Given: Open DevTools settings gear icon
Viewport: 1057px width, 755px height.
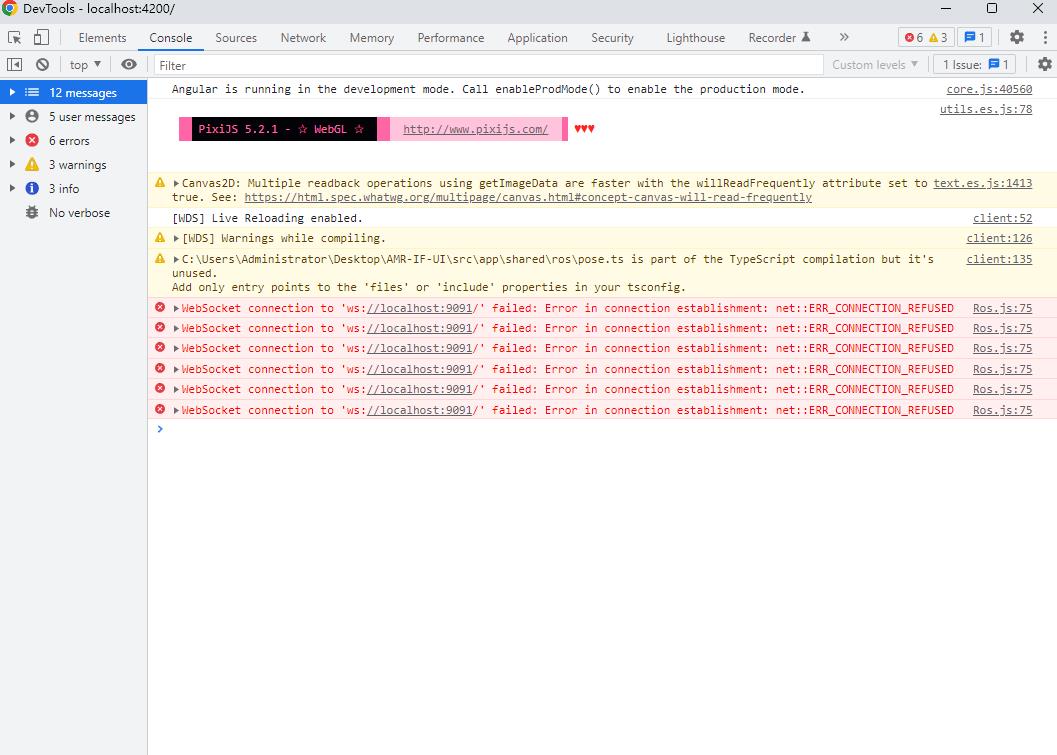Looking at the screenshot, I should click(x=1017, y=38).
